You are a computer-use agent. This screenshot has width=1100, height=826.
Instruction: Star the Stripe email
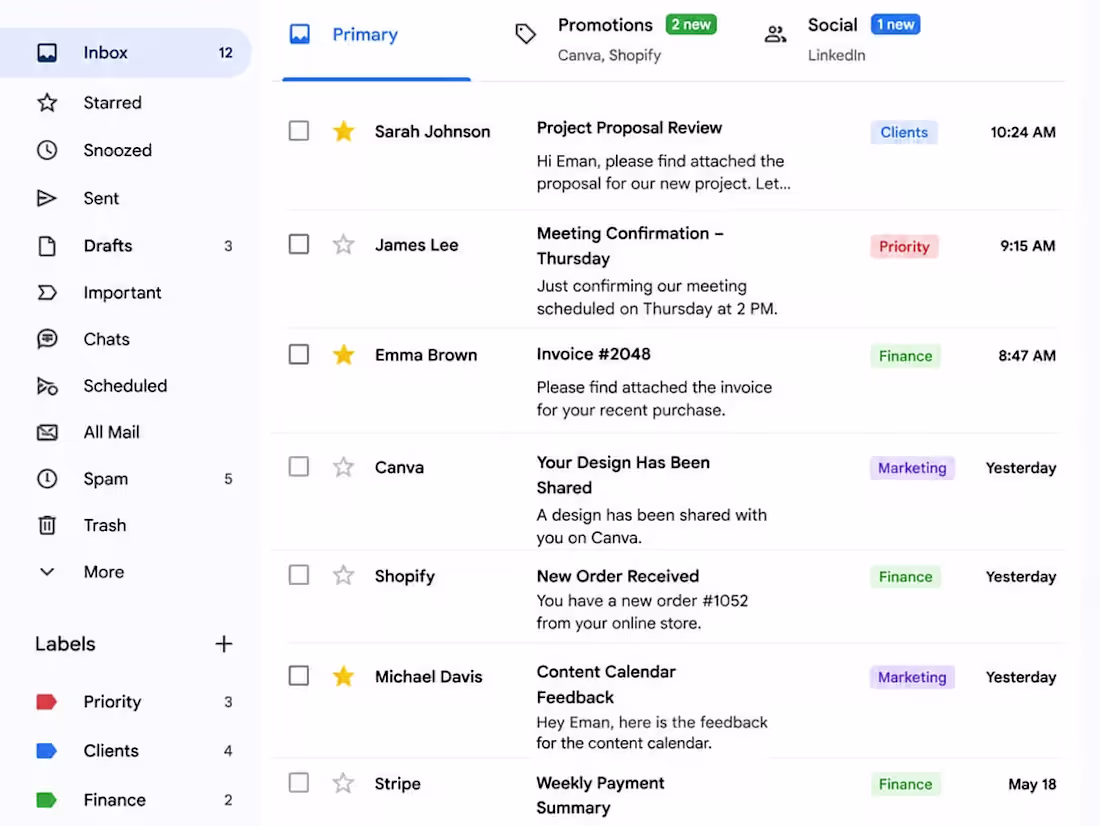tap(344, 783)
